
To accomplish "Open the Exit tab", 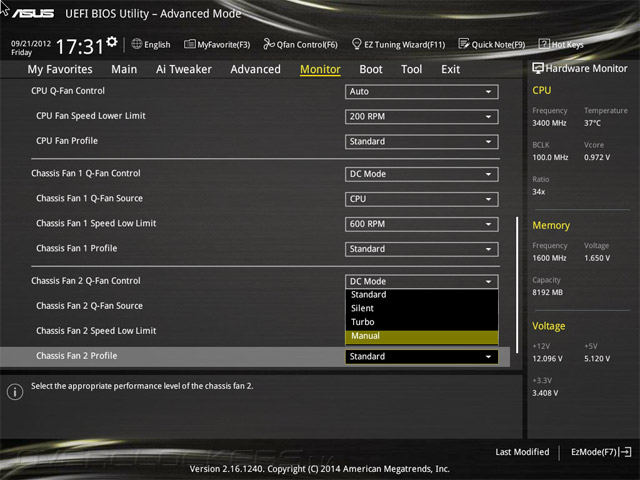I will point(450,69).
